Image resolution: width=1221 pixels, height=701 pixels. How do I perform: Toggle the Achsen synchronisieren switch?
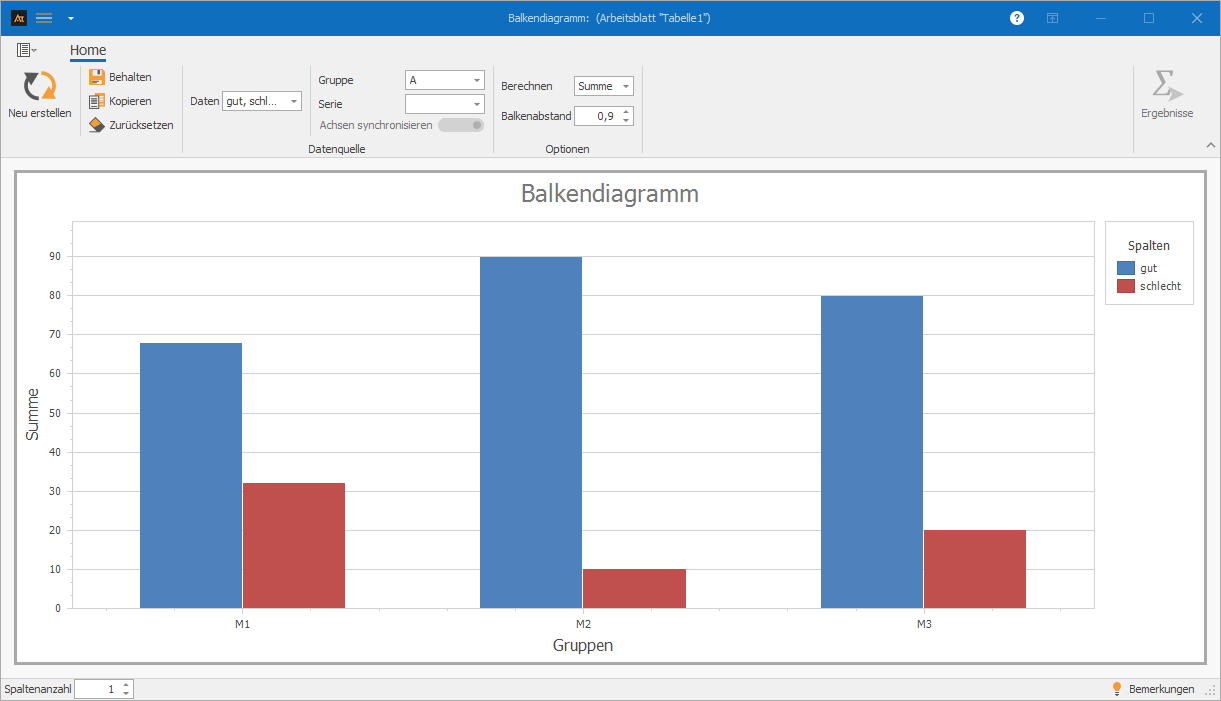click(460, 125)
